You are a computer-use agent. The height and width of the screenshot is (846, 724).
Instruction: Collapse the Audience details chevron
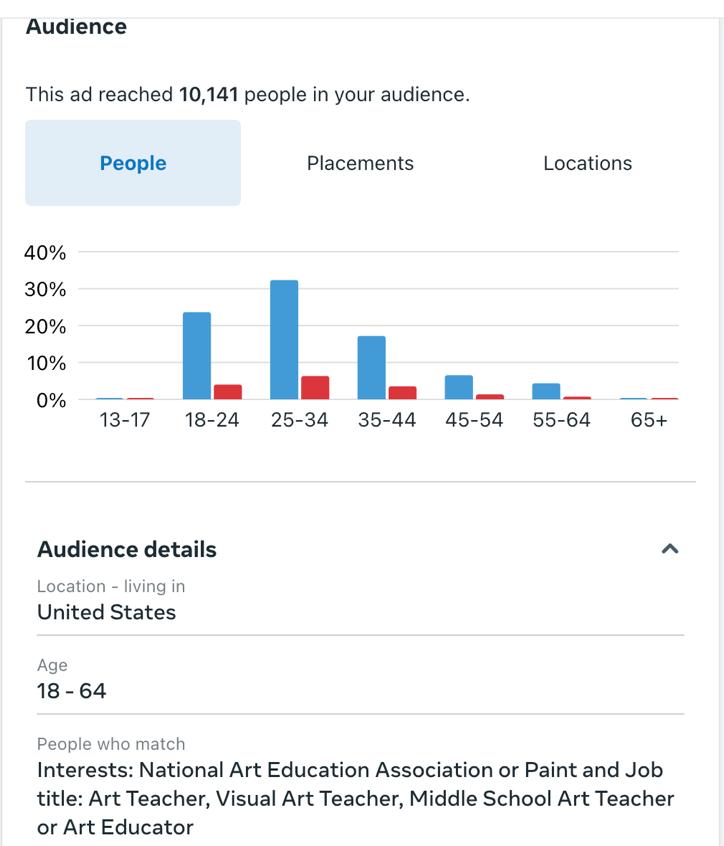(670, 549)
